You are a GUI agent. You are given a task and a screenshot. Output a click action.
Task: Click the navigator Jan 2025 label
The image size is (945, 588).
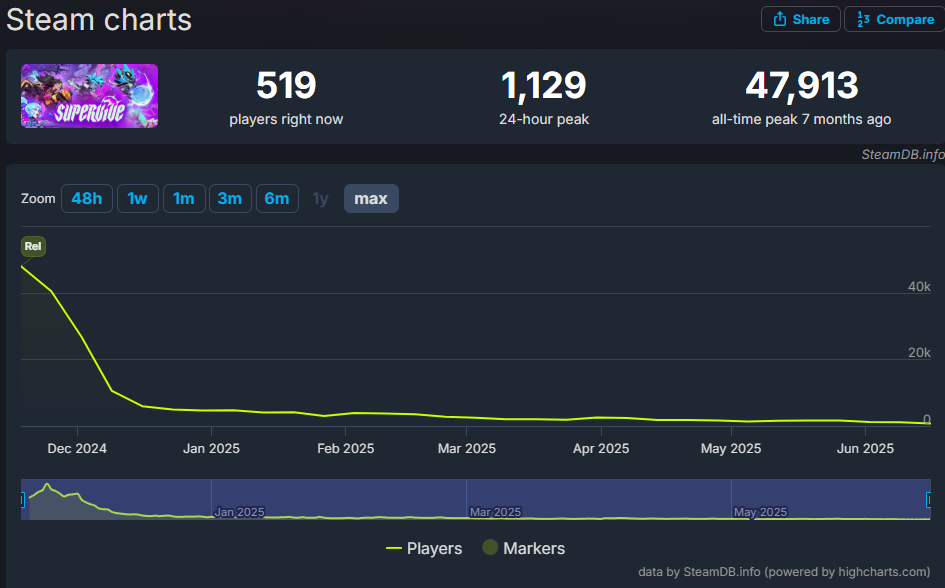239,512
